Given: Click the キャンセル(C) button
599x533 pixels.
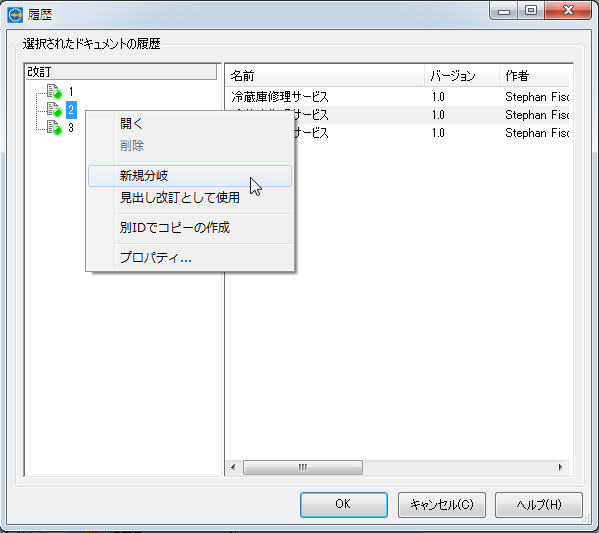Looking at the screenshot, I should (x=442, y=504).
